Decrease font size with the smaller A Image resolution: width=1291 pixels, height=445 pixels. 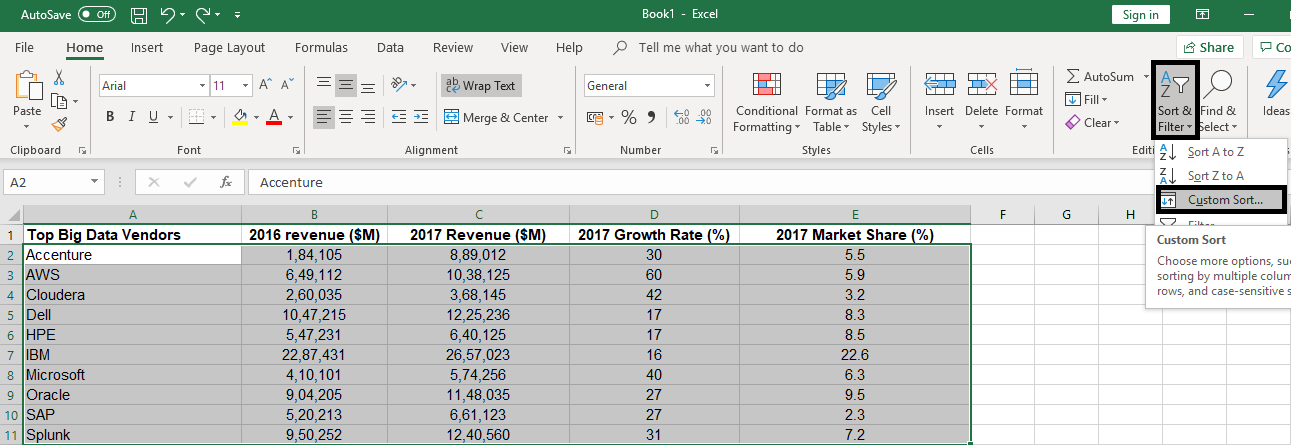[288, 86]
